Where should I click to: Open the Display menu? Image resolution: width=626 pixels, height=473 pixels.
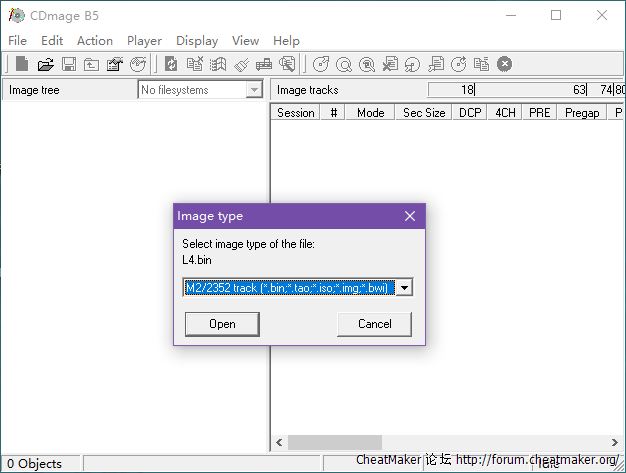pyautogui.click(x=197, y=40)
